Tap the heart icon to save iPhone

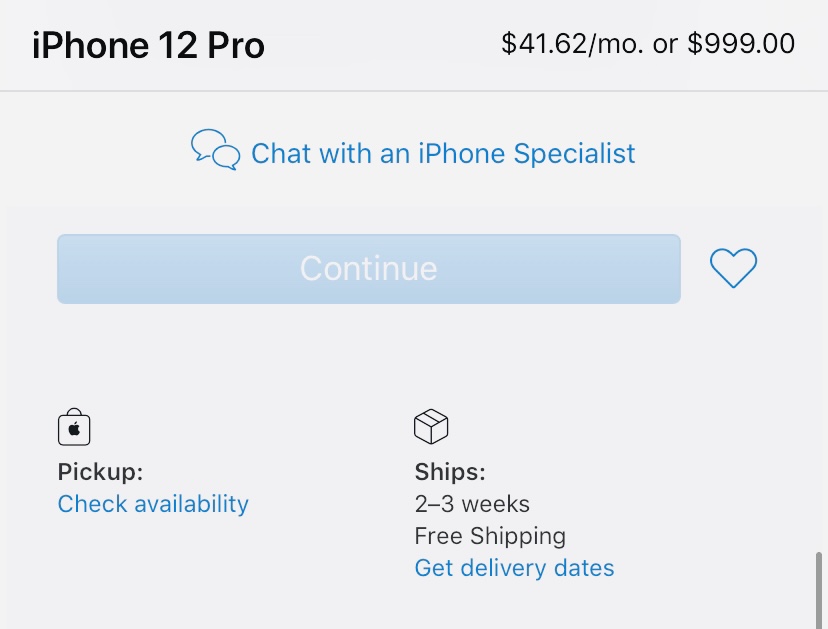[733, 268]
